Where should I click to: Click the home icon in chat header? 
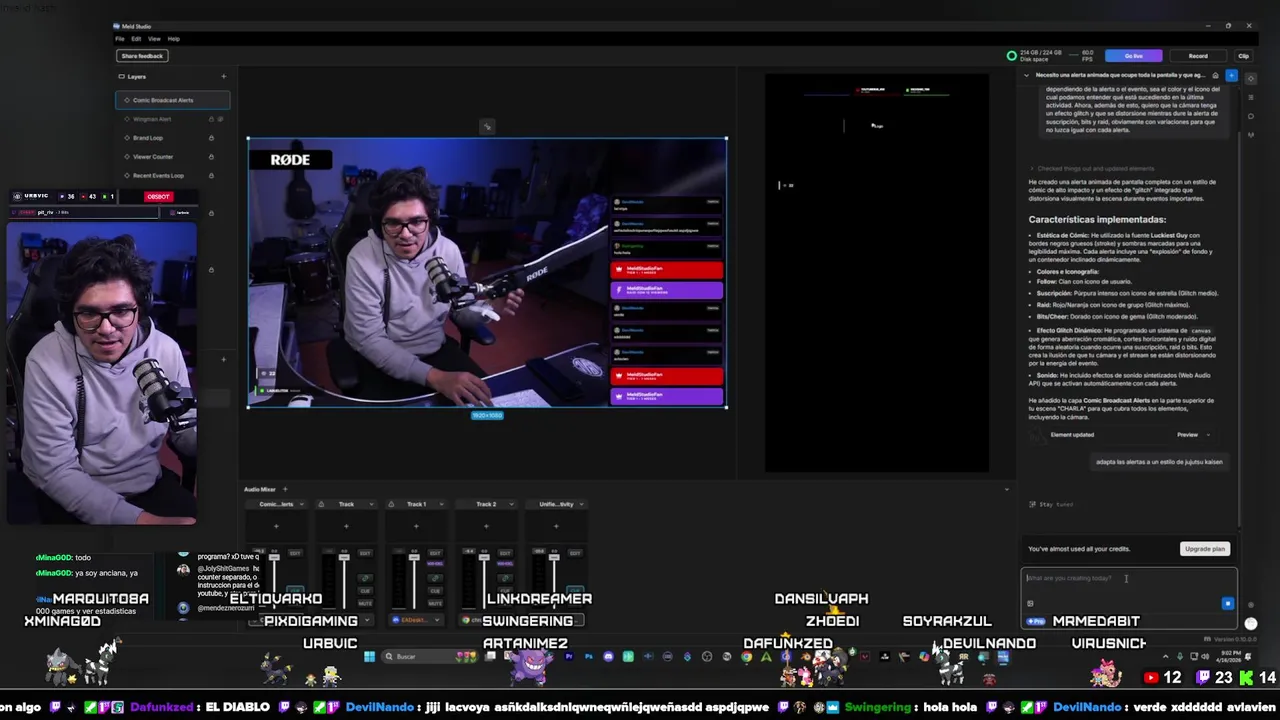(1215, 75)
